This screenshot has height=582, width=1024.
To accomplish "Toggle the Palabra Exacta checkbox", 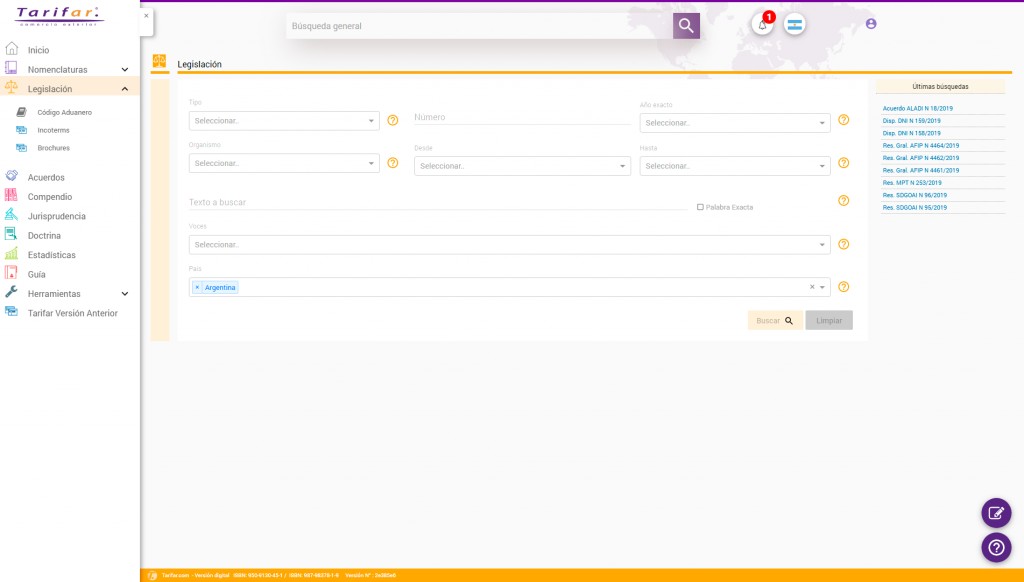I will tap(700, 207).
